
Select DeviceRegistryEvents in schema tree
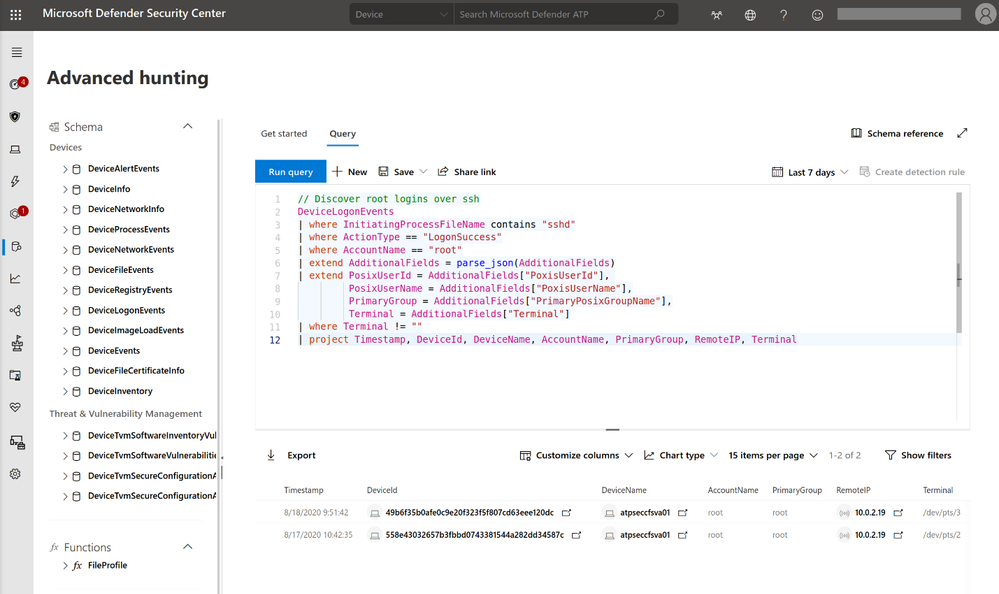pyautogui.click(x=130, y=290)
